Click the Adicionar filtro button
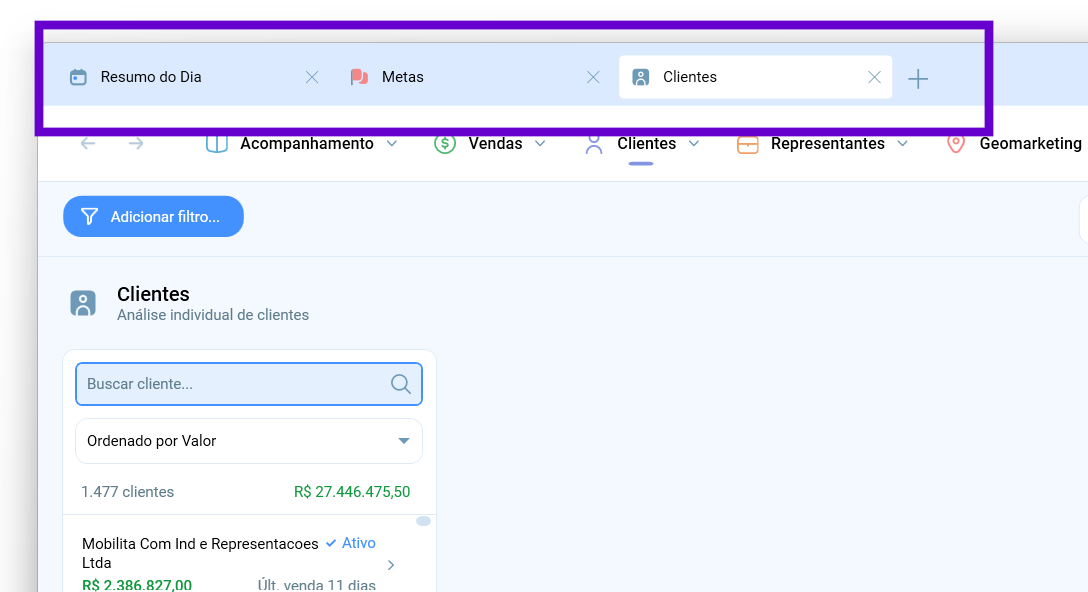The height and width of the screenshot is (592, 1088). (x=153, y=217)
